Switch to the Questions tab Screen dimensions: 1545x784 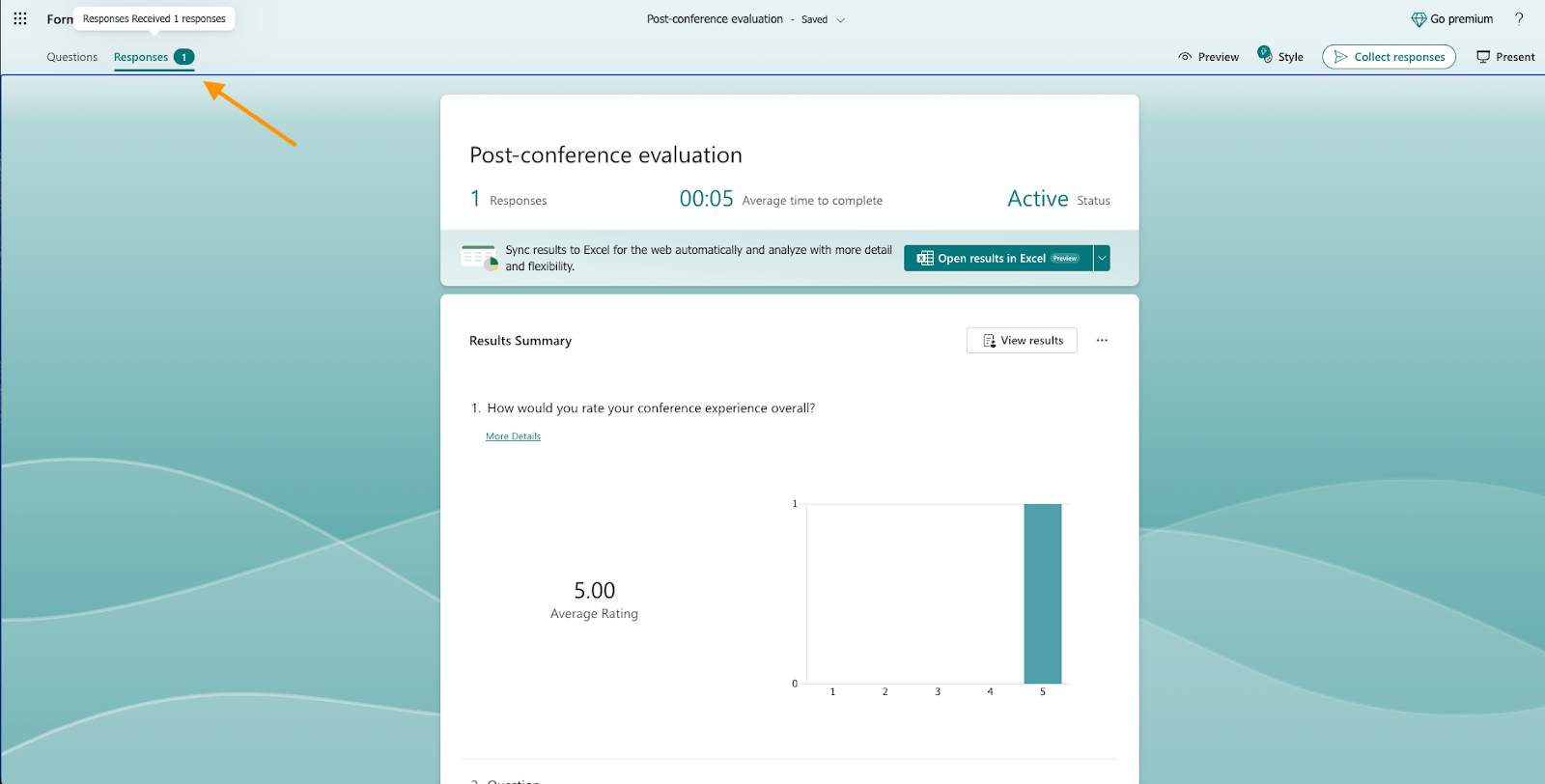(x=72, y=57)
